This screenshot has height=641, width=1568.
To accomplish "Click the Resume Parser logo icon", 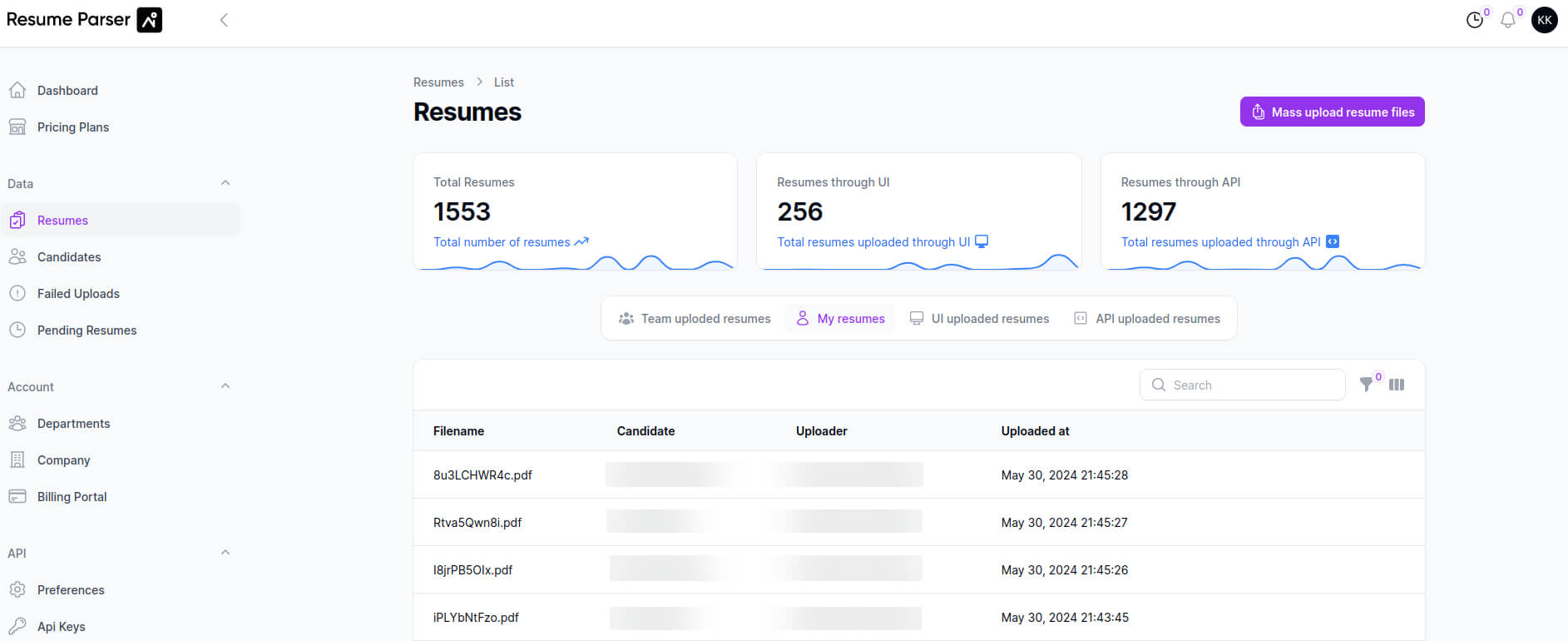I will click(150, 20).
